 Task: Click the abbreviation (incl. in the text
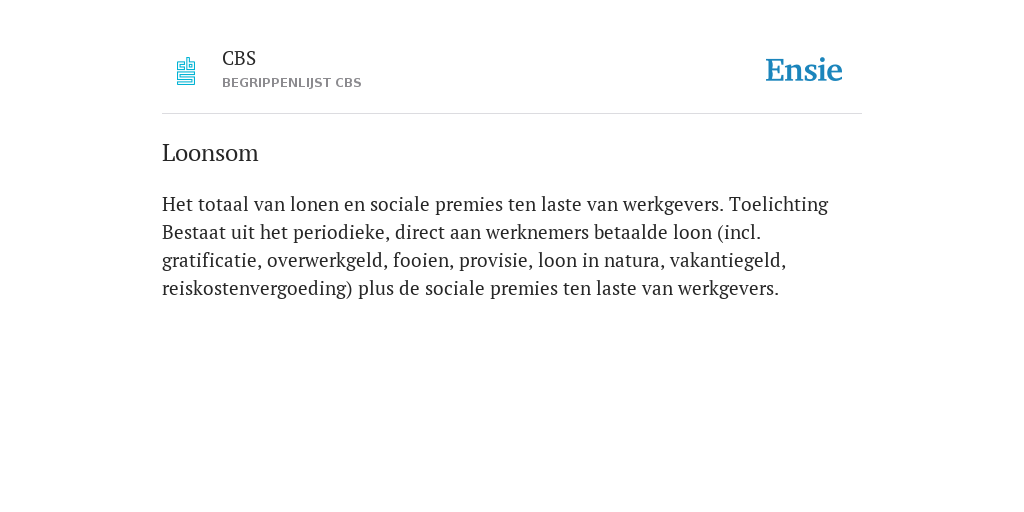pyautogui.click(x=739, y=233)
